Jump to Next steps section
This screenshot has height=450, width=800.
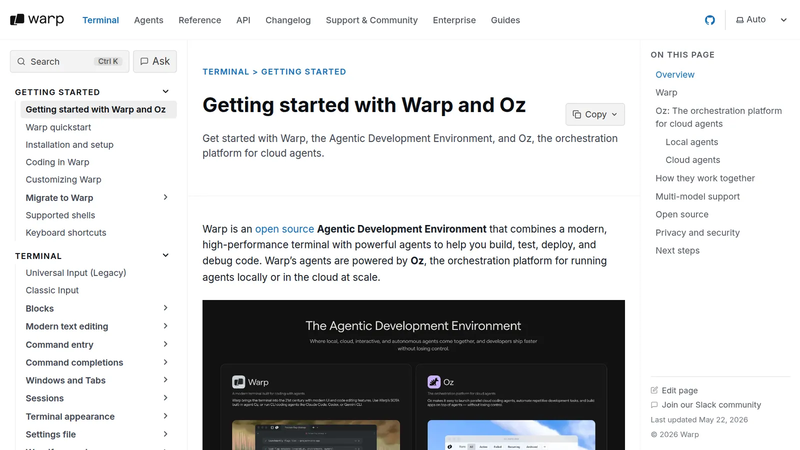[677, 251]
